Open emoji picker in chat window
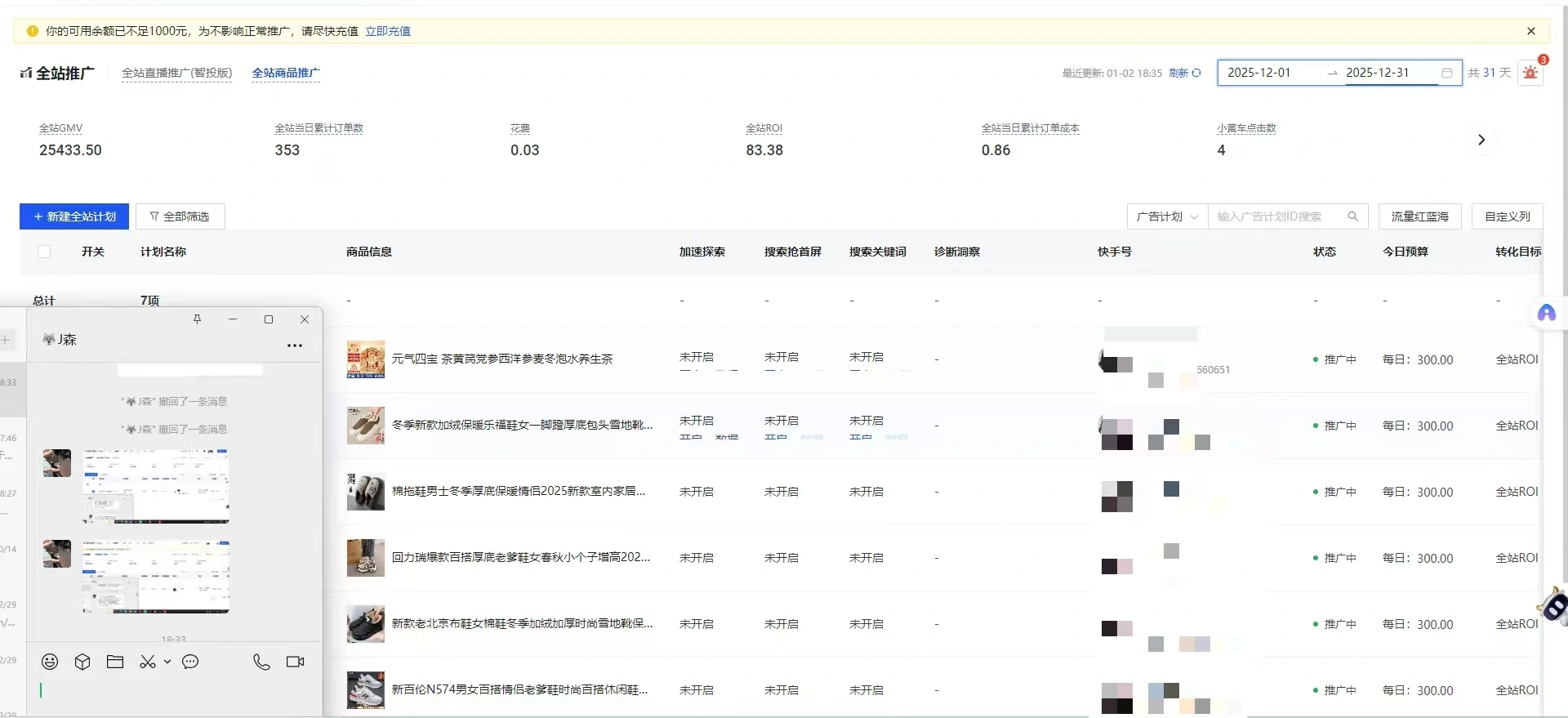This screenshot has width=1568, height=718. tap(50, 662)
